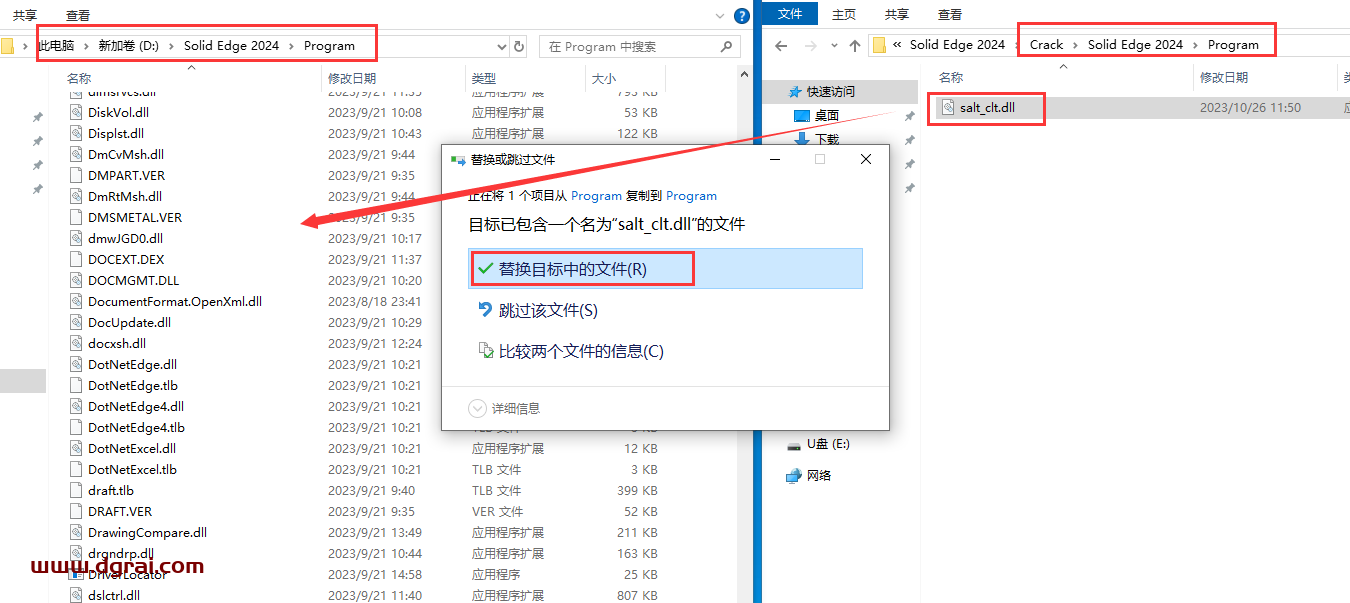This screenshot has width=1350, height=603.
Task: Select DmRtMsh.dll in the left file list
Action: [x=125, y=196]
